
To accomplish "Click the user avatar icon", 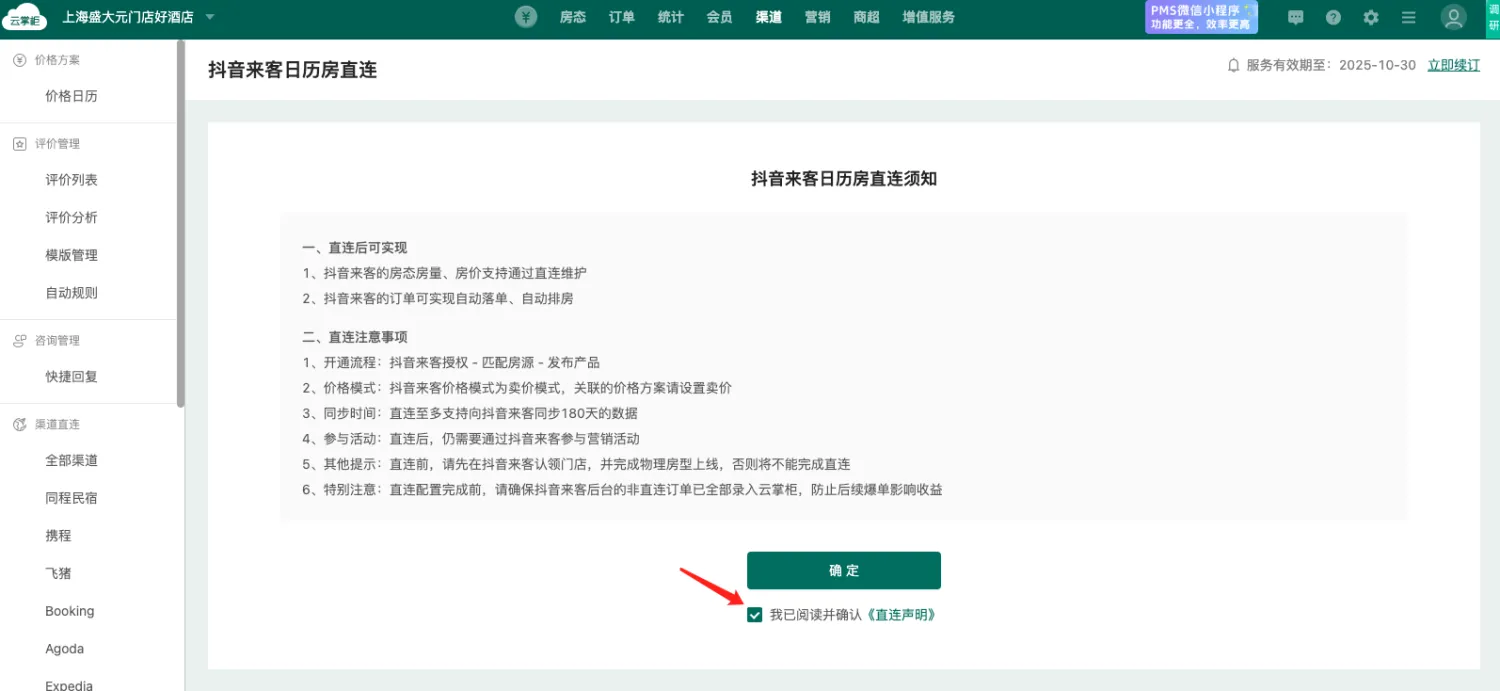I will point(1453,17).
